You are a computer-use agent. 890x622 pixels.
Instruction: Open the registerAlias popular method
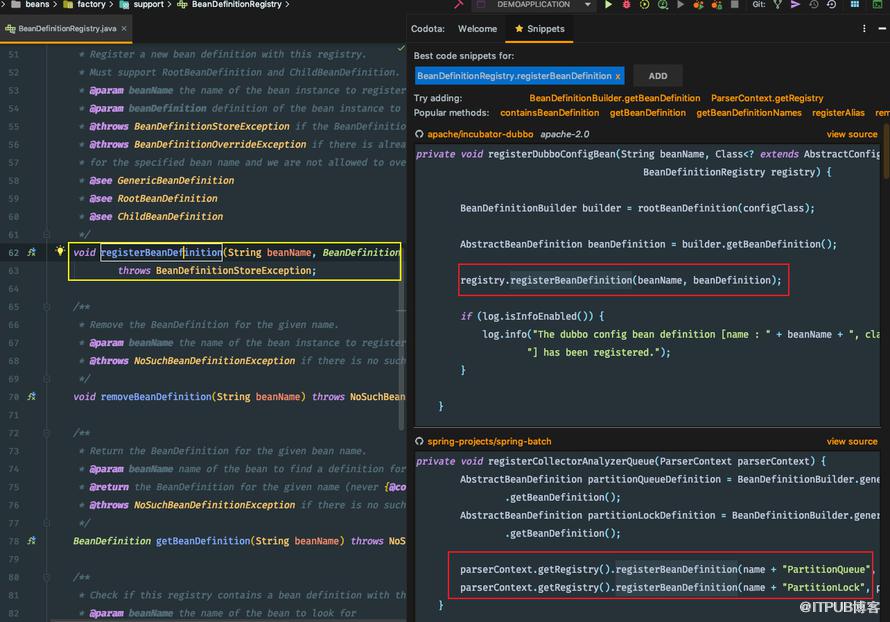point(838,113)
